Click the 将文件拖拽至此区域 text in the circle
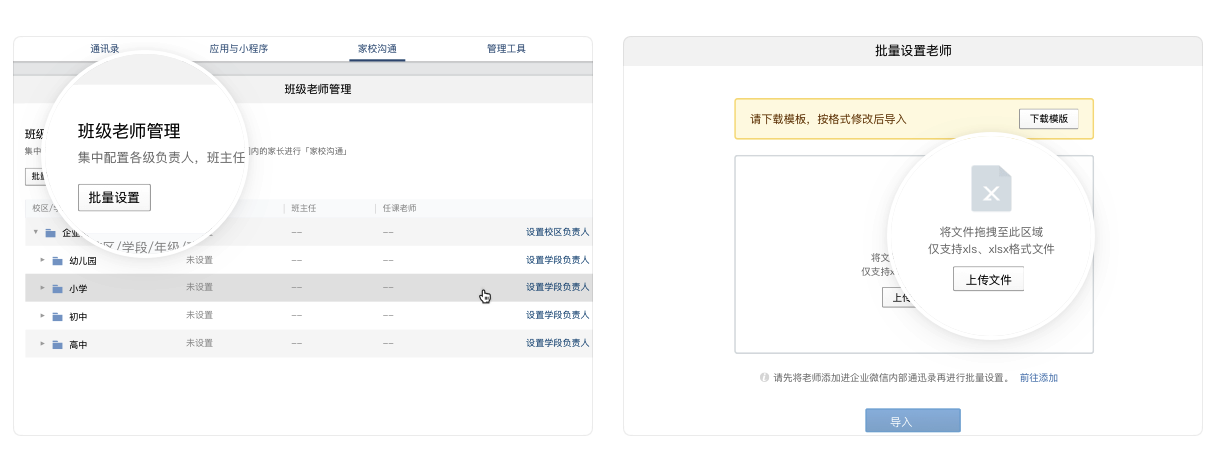Viewport: 1222px width, 468px height. [x=990, y=232]
